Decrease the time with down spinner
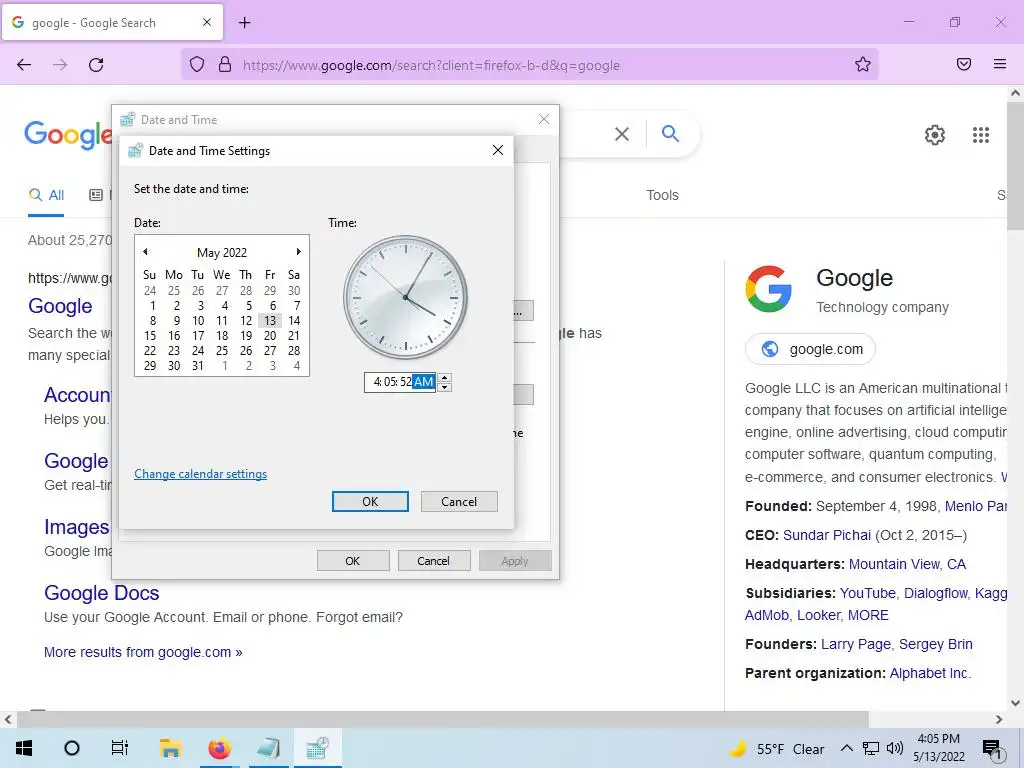1024x768 pixels. pyautogui.click(x=445, y=387)
